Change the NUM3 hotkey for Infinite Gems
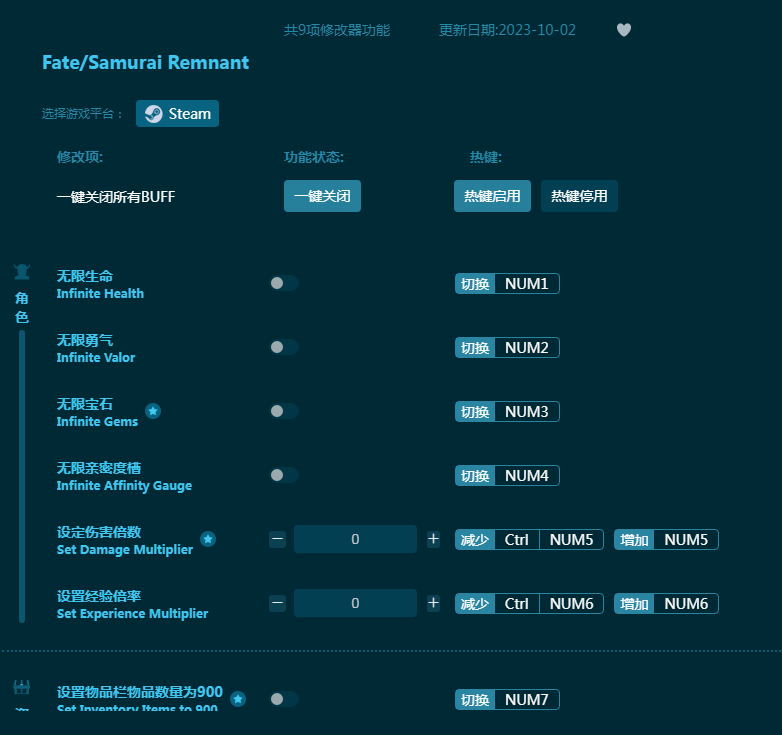This screenshot has width=782, height=735. 527,411
